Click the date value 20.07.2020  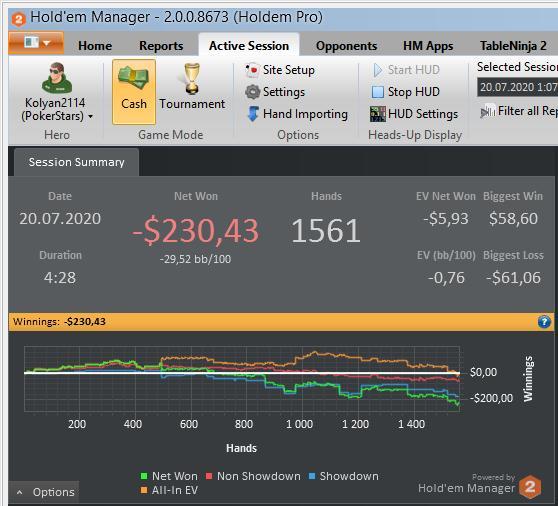pos(60,218)
